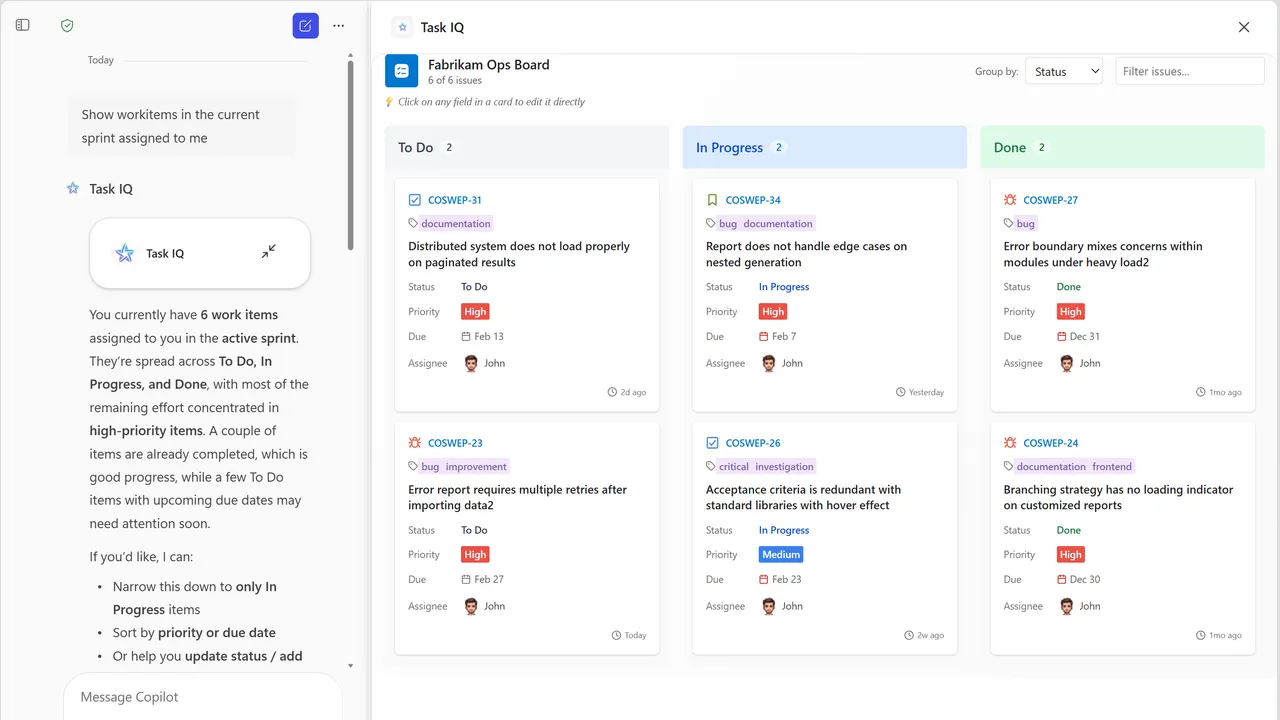The height and width of the screenshot is (720, 1280).
Task: Click task type icon on COSWEP-26
Action: point(713,443)
